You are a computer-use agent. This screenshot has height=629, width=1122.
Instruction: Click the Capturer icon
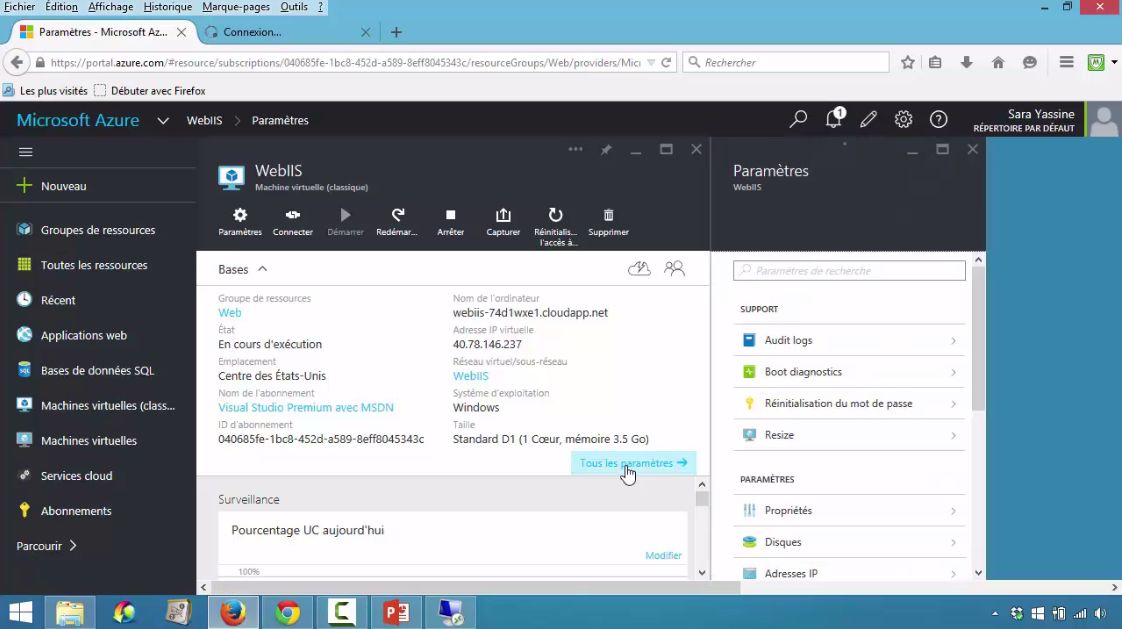click(x=502, y=220)
